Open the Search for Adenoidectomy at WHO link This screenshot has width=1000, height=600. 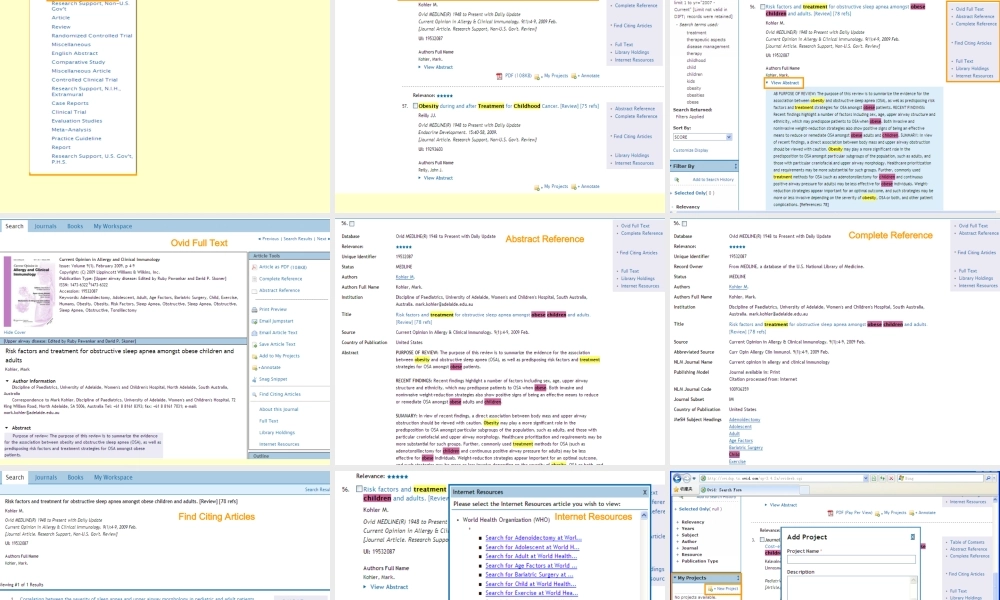click(x=533, y=538)
